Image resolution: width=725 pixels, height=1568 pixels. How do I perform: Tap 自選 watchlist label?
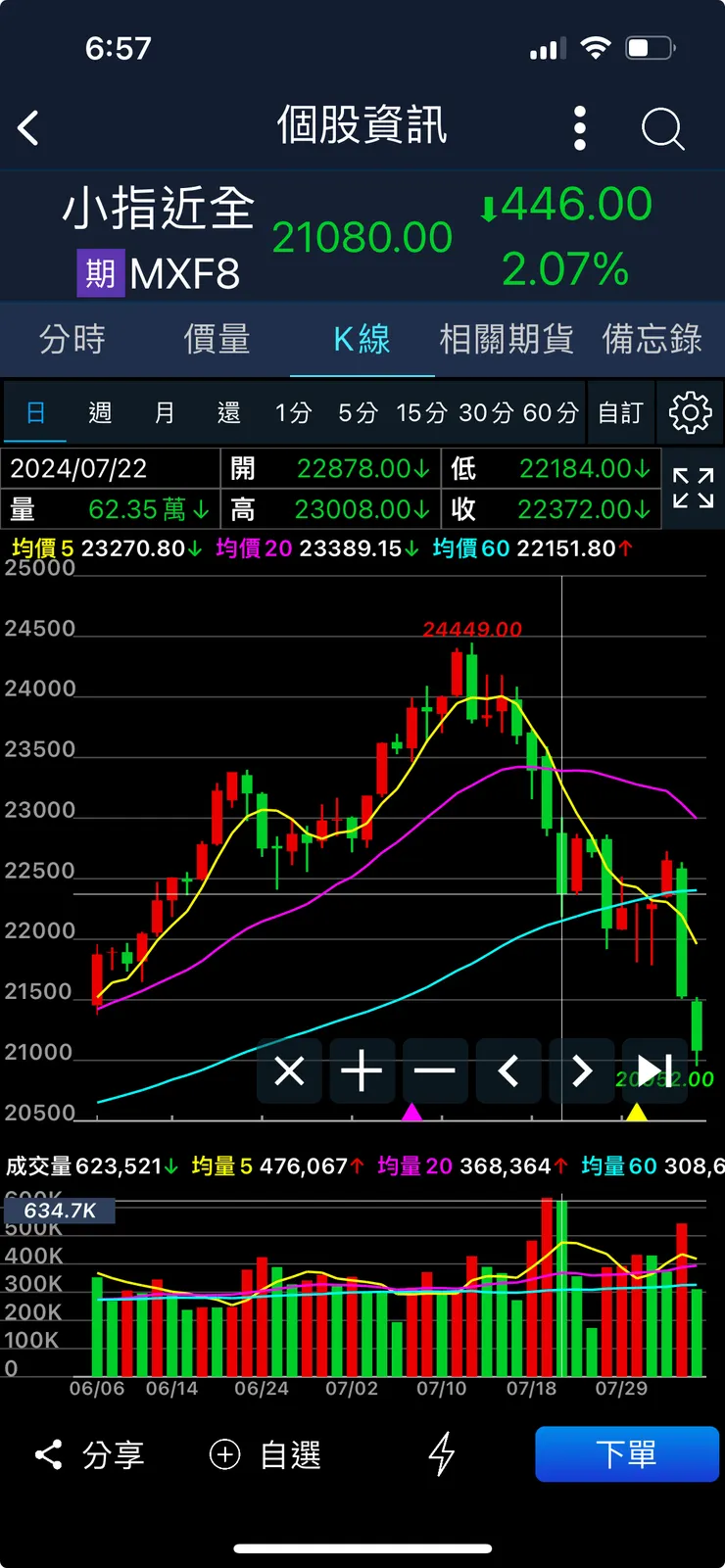[291, 1454]
